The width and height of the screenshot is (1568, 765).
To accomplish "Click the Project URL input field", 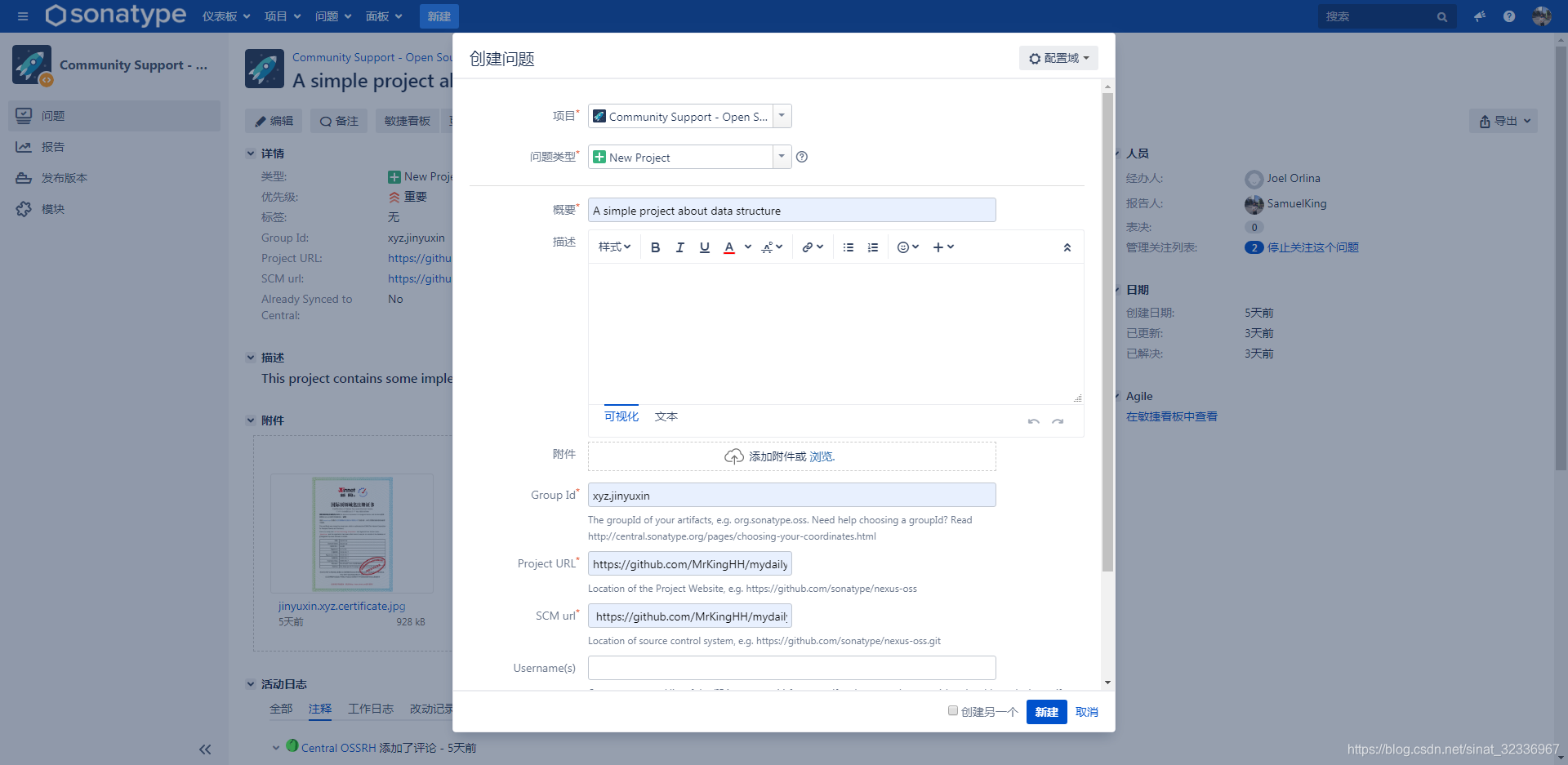I will 689,564.
